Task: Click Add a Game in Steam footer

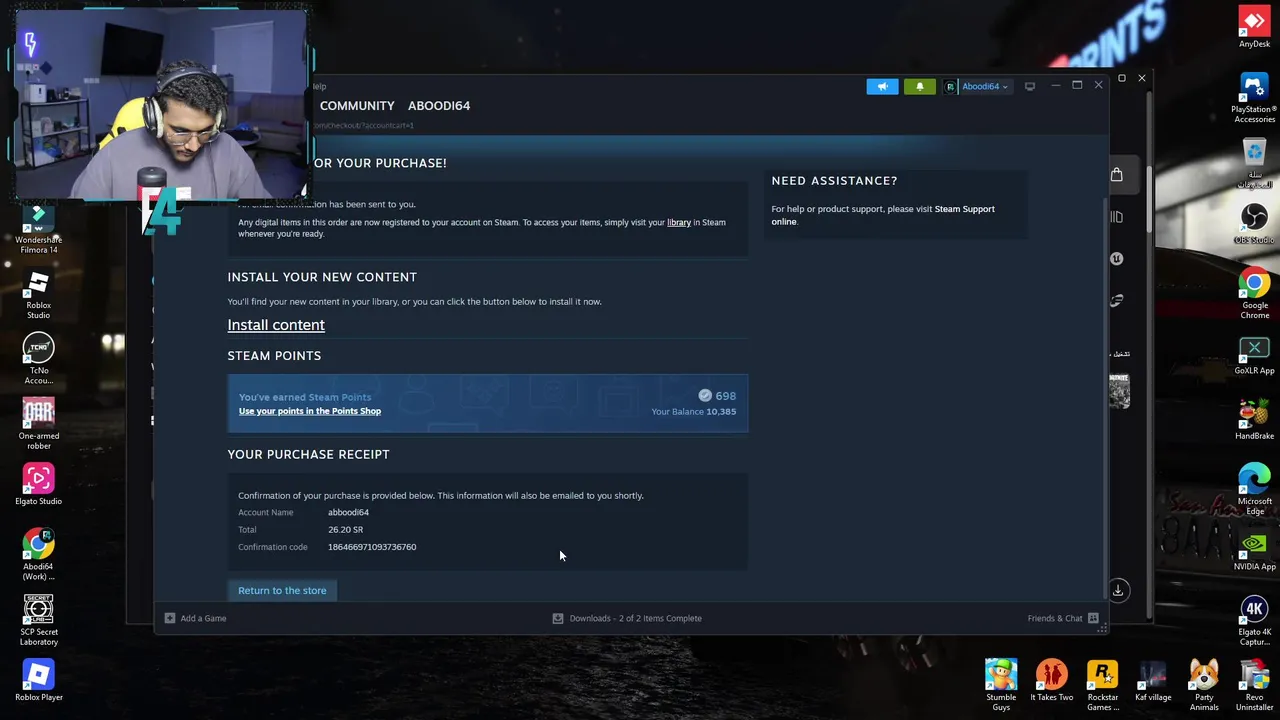Action: pos(203,618)
